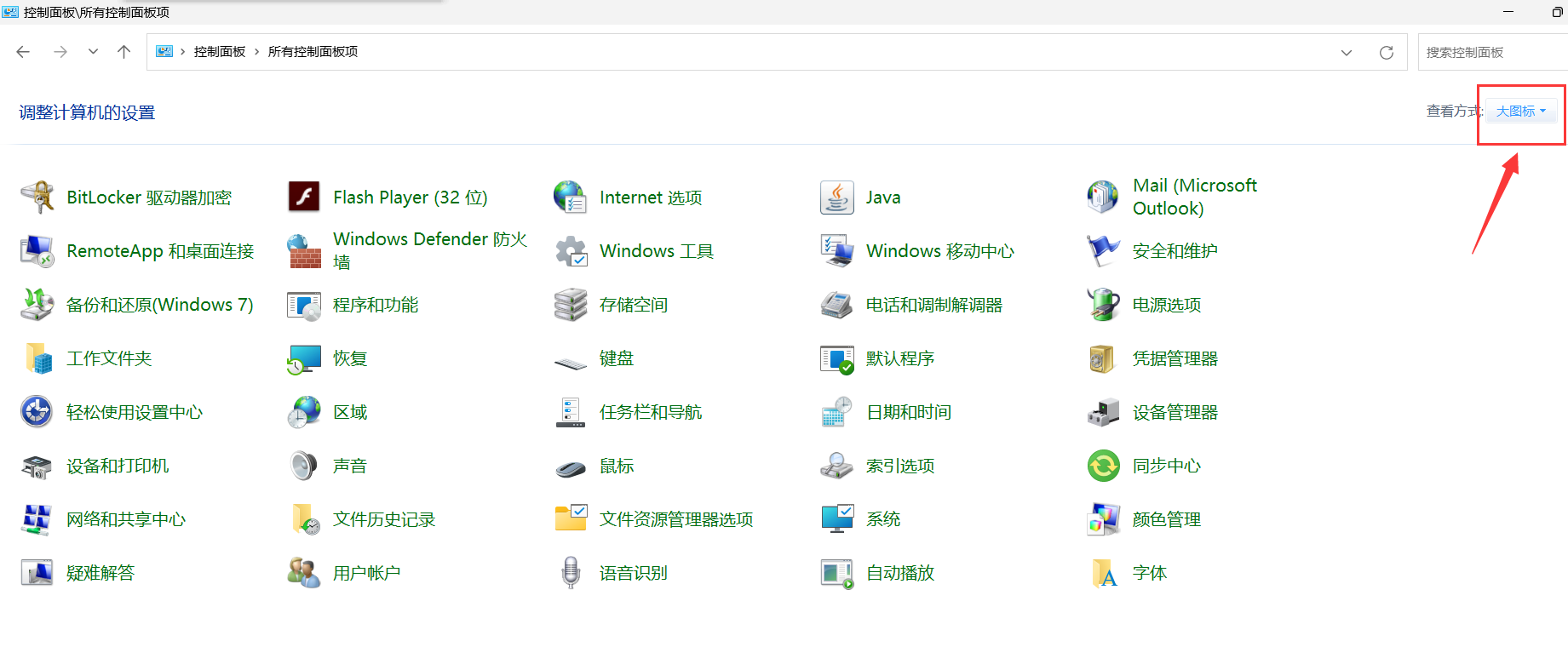Click the control panel icon in address bar
This screenshot has height=647, width=1568.
tap(164, 52)
